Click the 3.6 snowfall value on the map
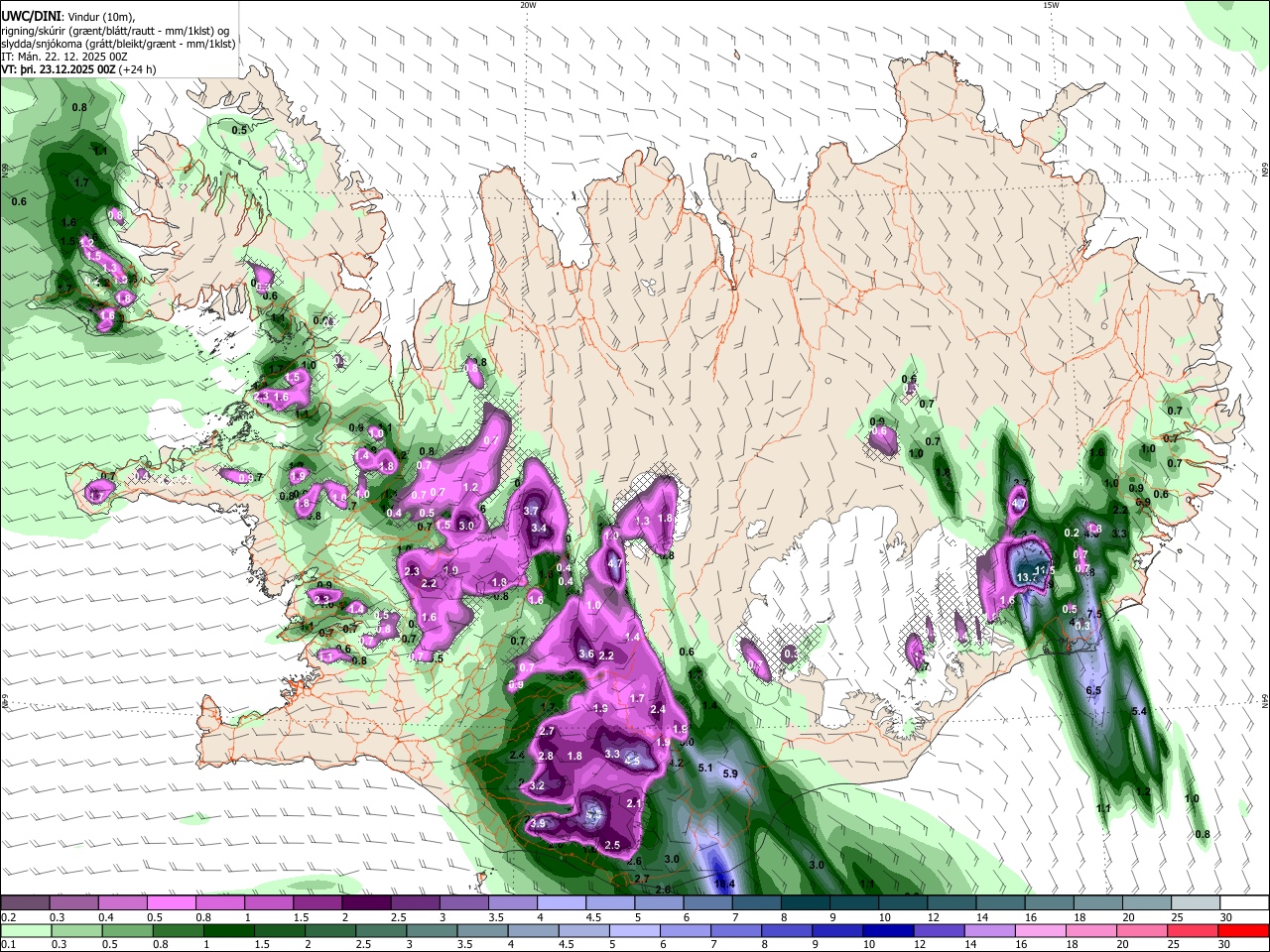 click(586, 654)
